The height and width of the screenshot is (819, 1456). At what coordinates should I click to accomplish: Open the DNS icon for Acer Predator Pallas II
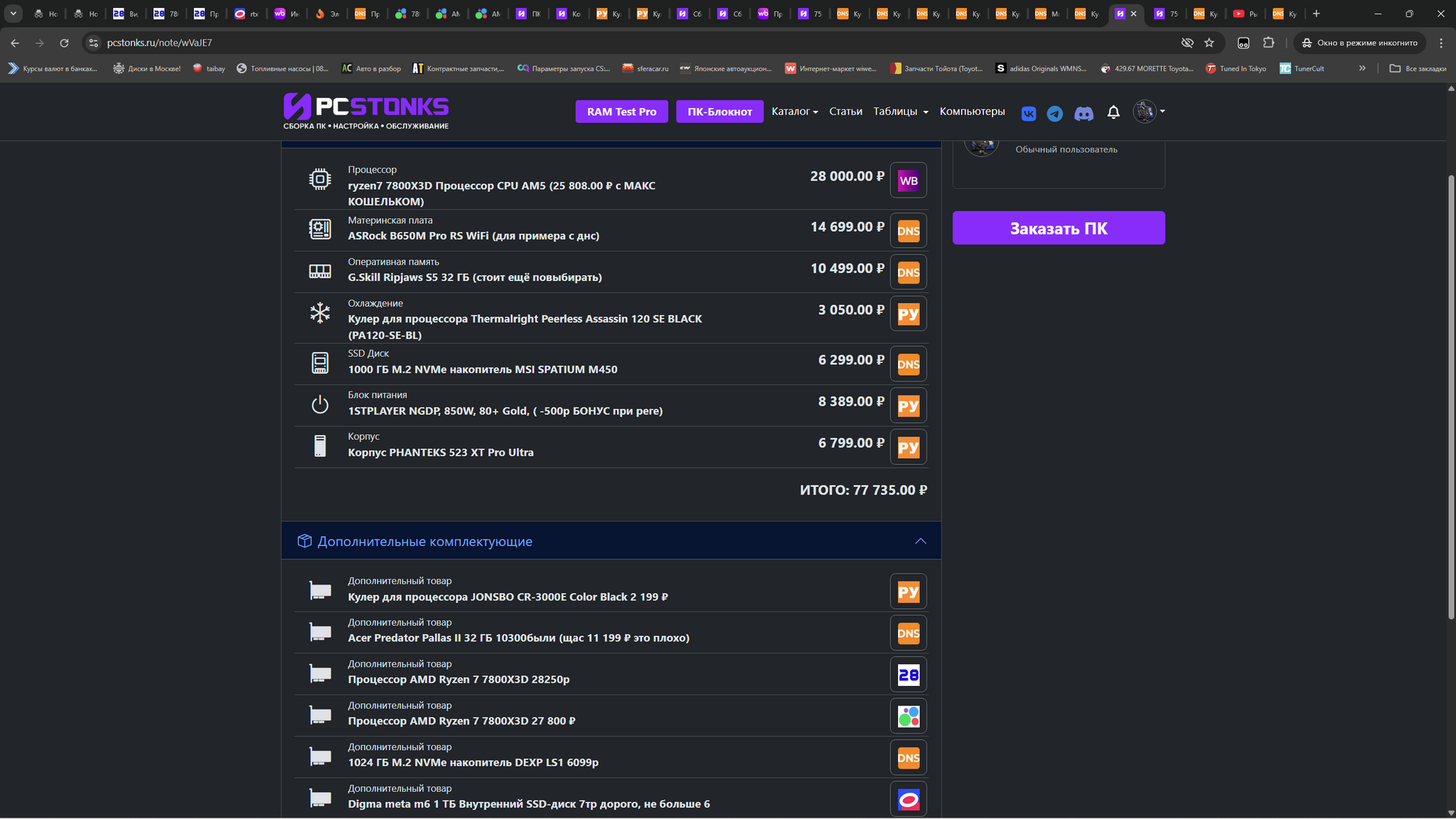point(908,633)
